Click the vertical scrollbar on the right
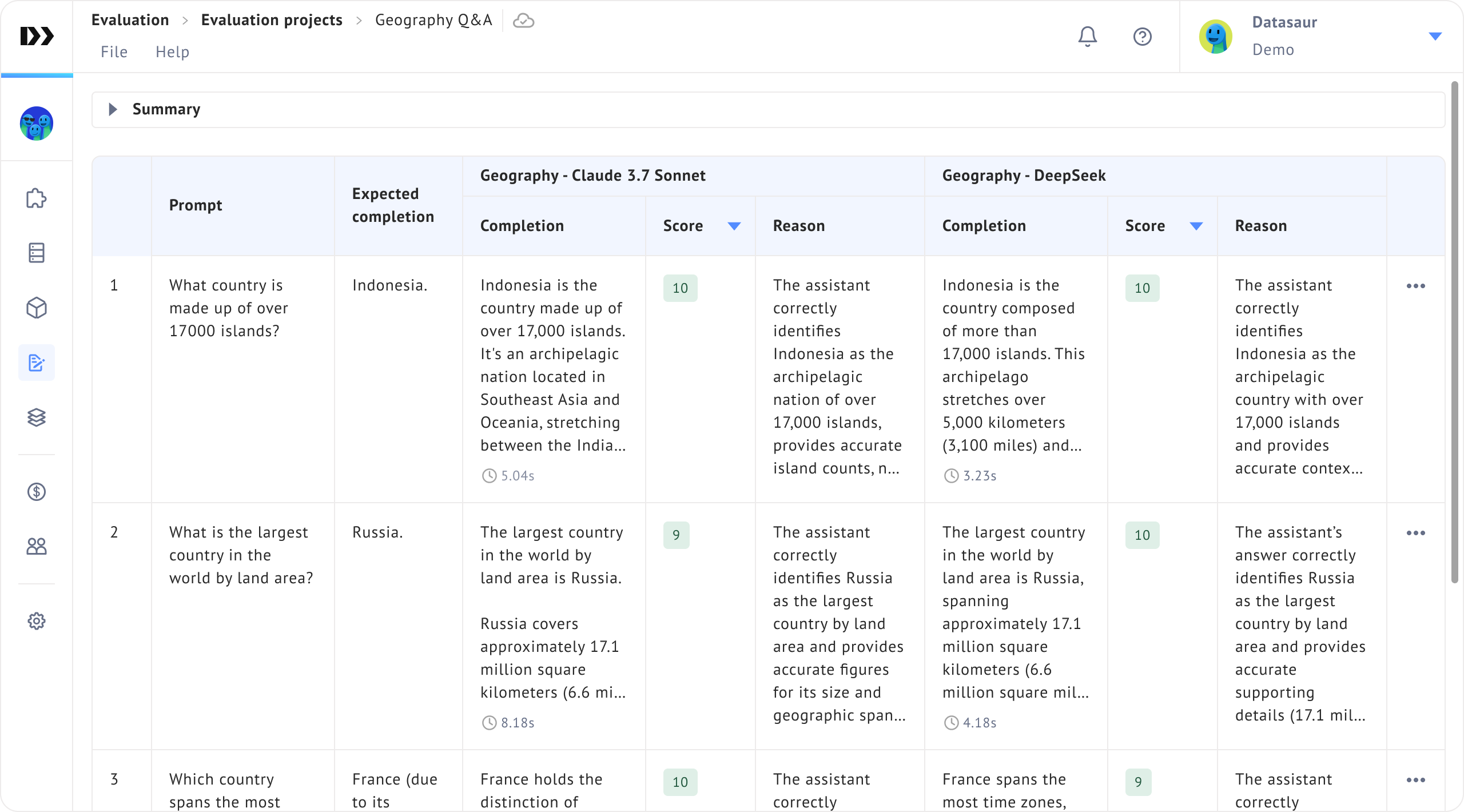 1454,332
